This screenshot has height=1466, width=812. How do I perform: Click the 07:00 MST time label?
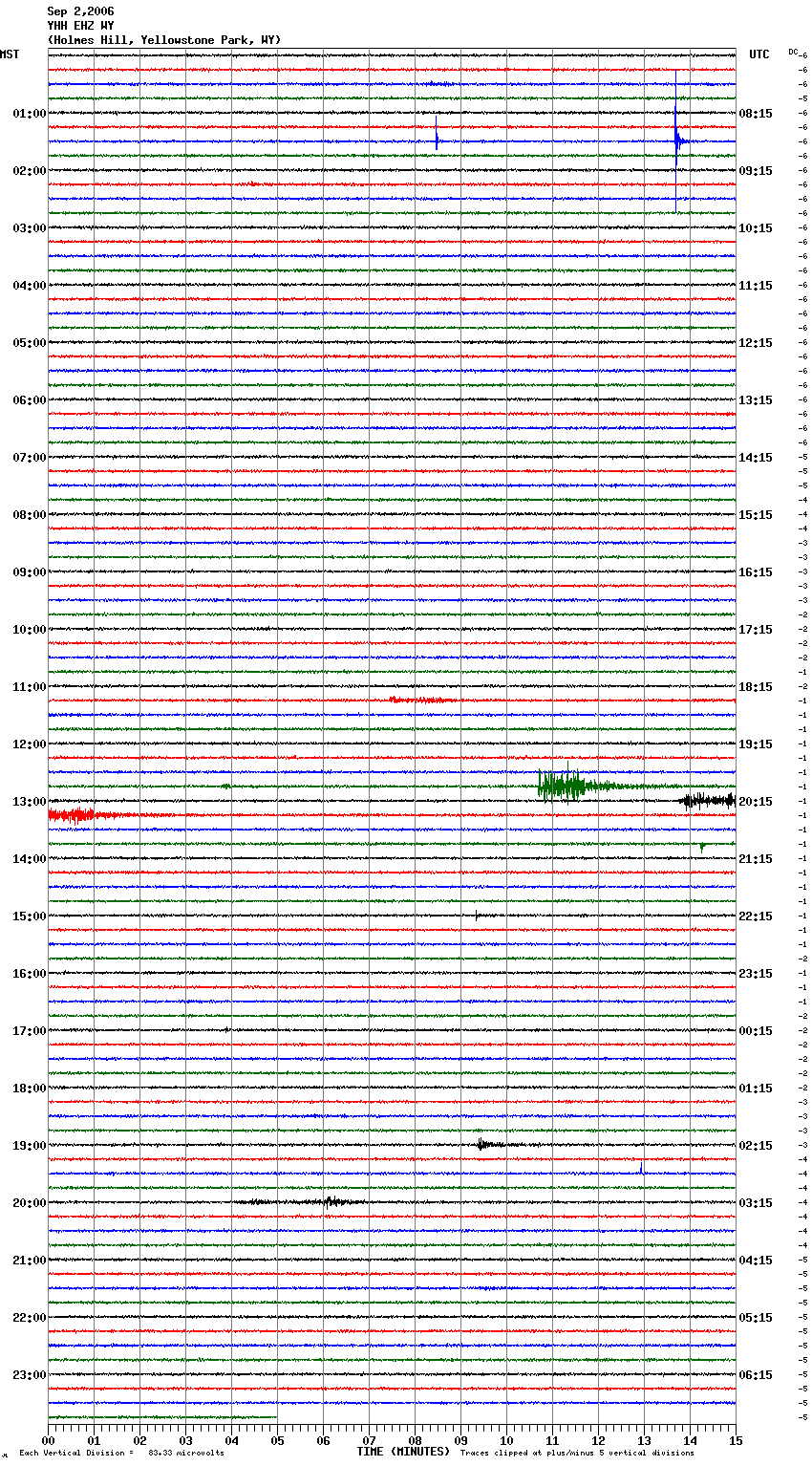pos(30,458)
